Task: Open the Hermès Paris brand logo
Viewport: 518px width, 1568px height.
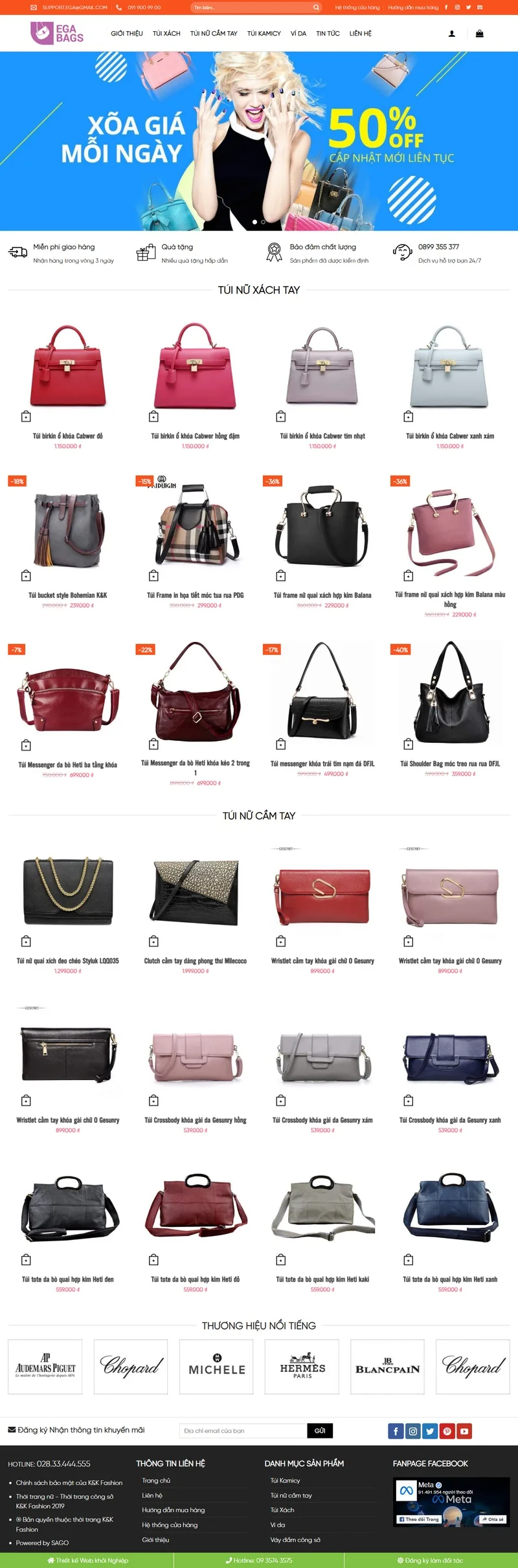Action: (x=302, y=1366)
